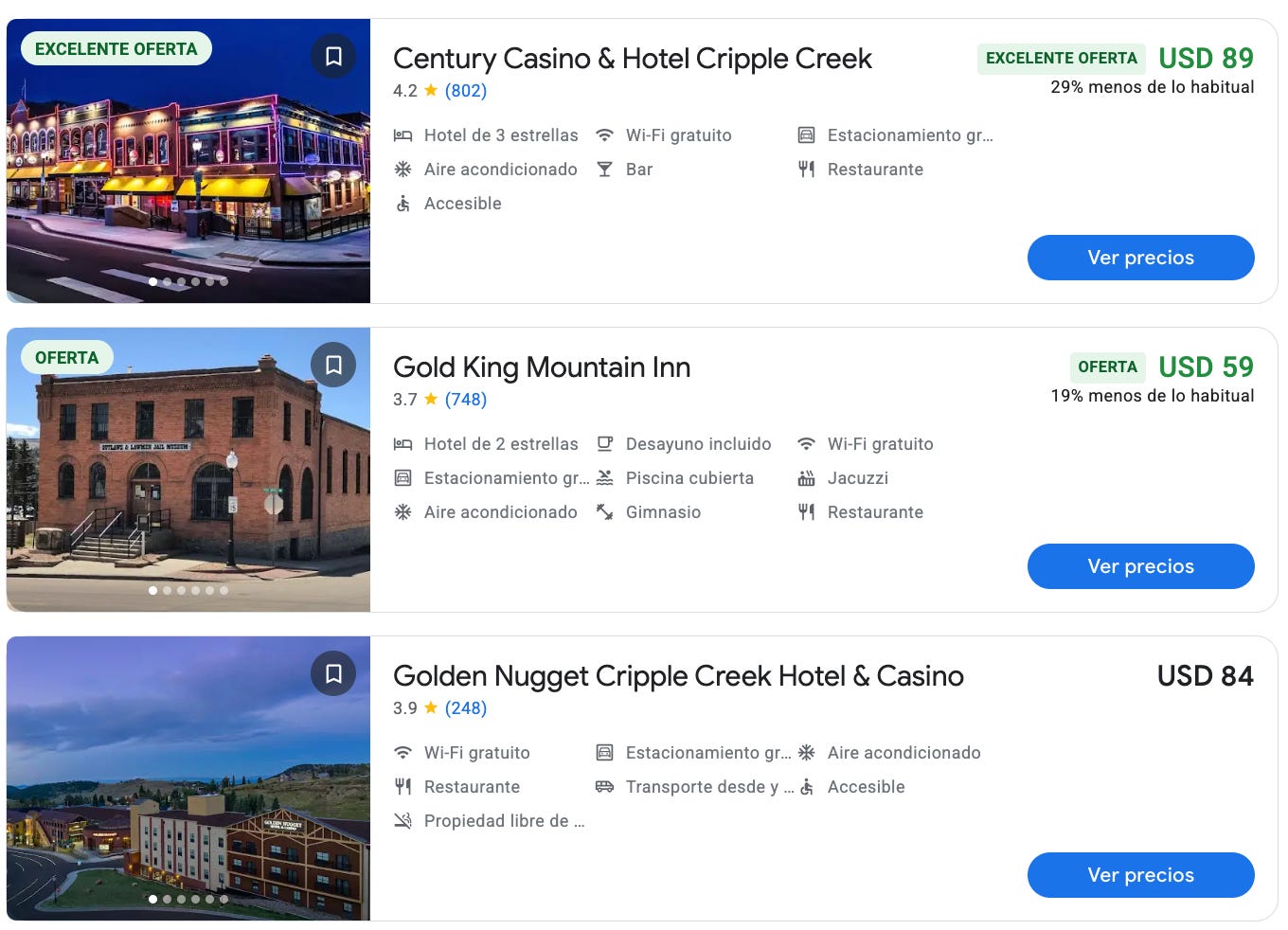Viewport: 1288px width, 930px height.
Task: Open Ver precios for Century Casino
Action: click(1140, 258)
